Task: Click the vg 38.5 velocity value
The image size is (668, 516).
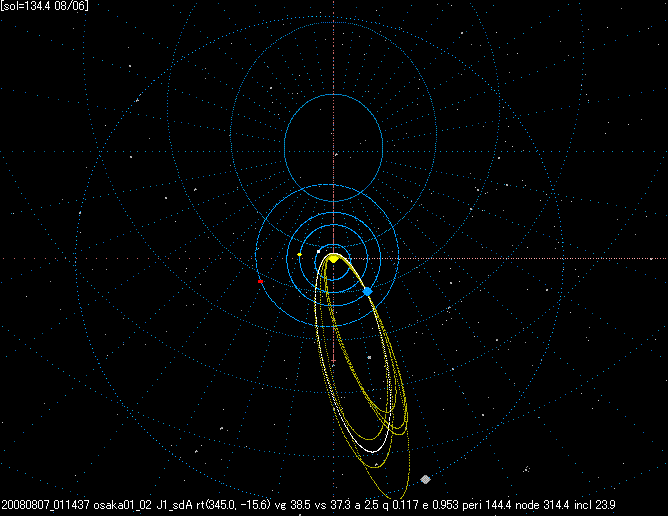Action: point(292,505)
